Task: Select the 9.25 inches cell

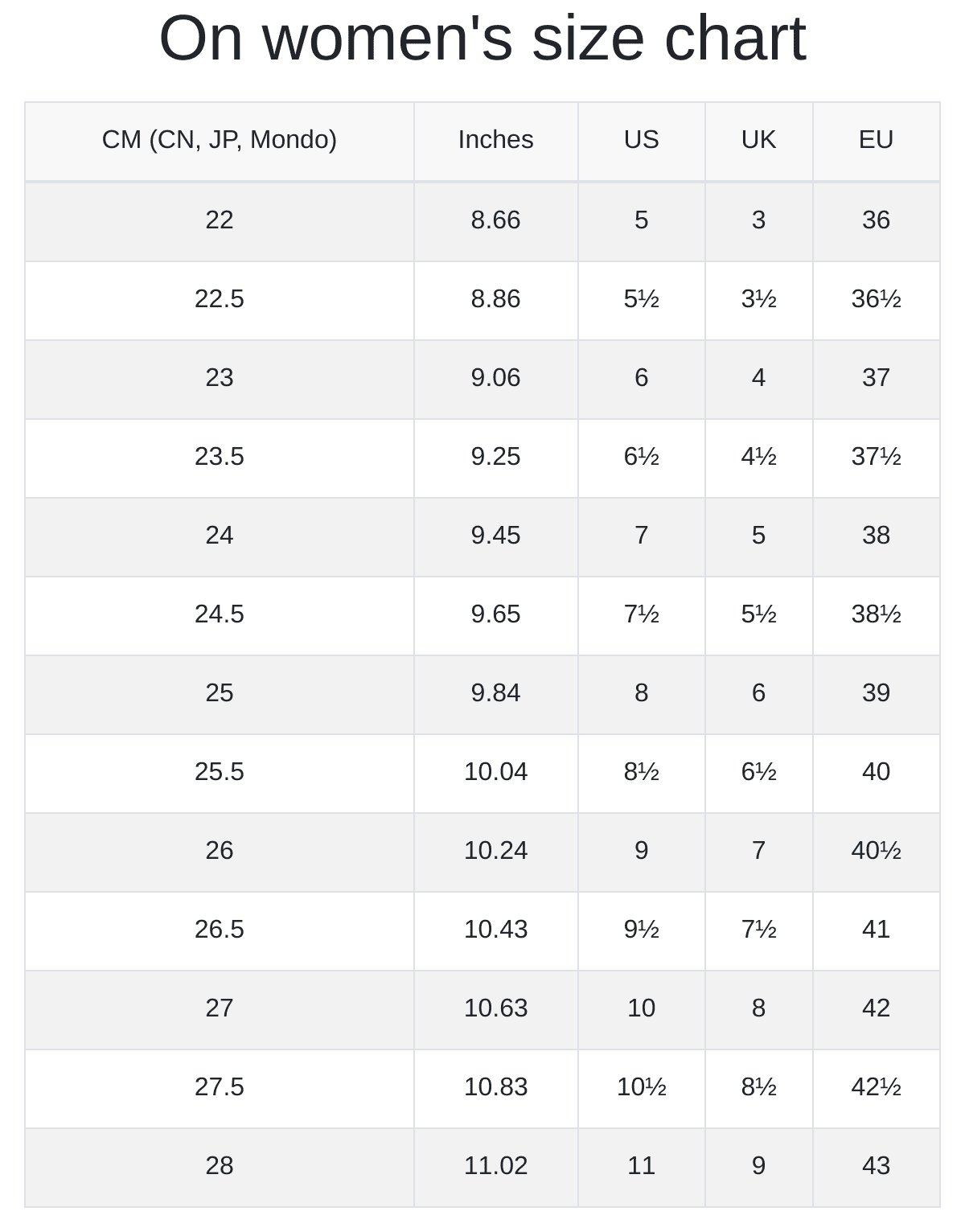Action: click(x=495, y=457)
